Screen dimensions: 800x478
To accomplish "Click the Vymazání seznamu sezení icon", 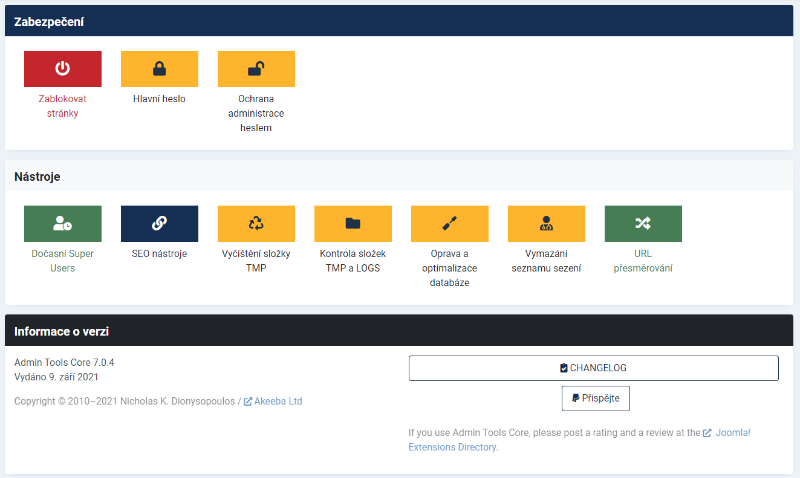I will pos(546,224).
